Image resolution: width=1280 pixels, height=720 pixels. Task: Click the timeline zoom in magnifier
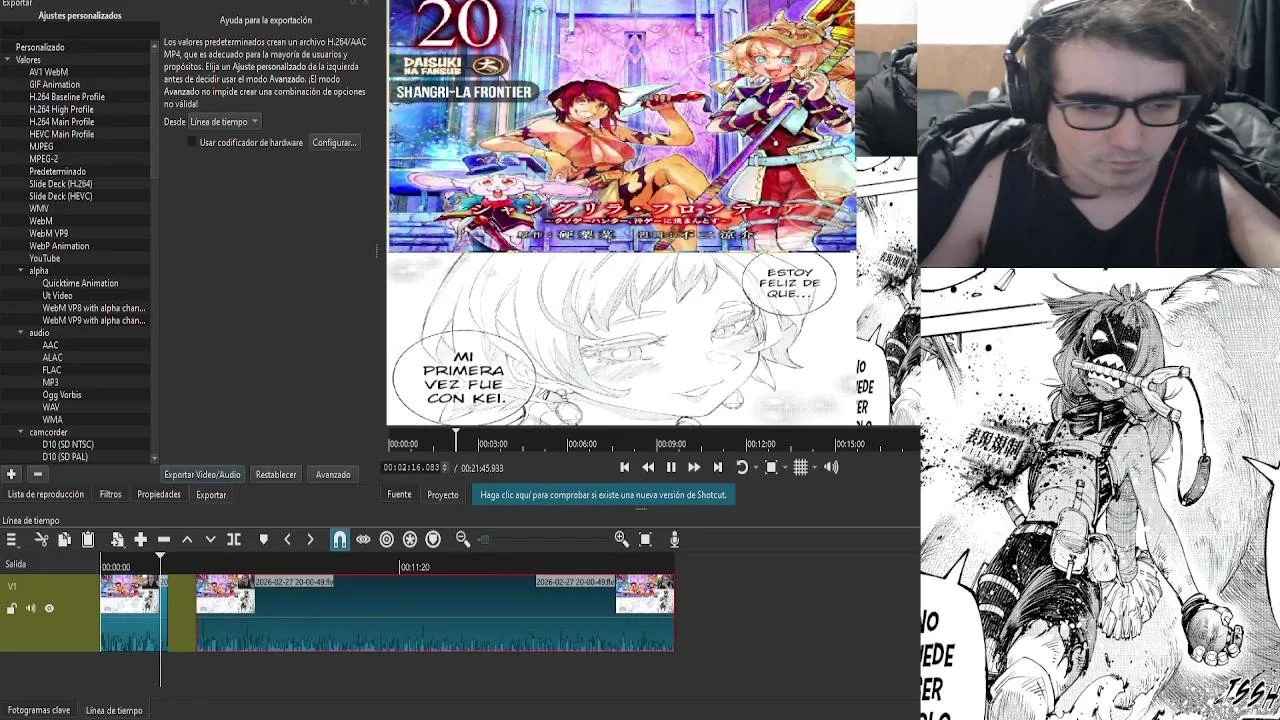pyautogui.click(x=622, y=539)
